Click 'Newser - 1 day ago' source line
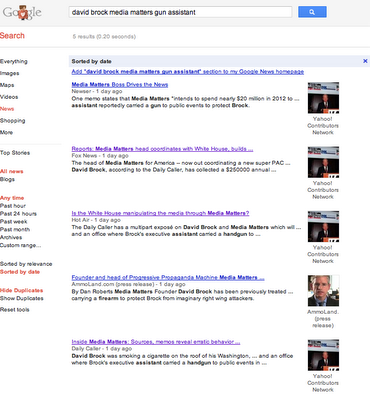 tap(97, 91)
